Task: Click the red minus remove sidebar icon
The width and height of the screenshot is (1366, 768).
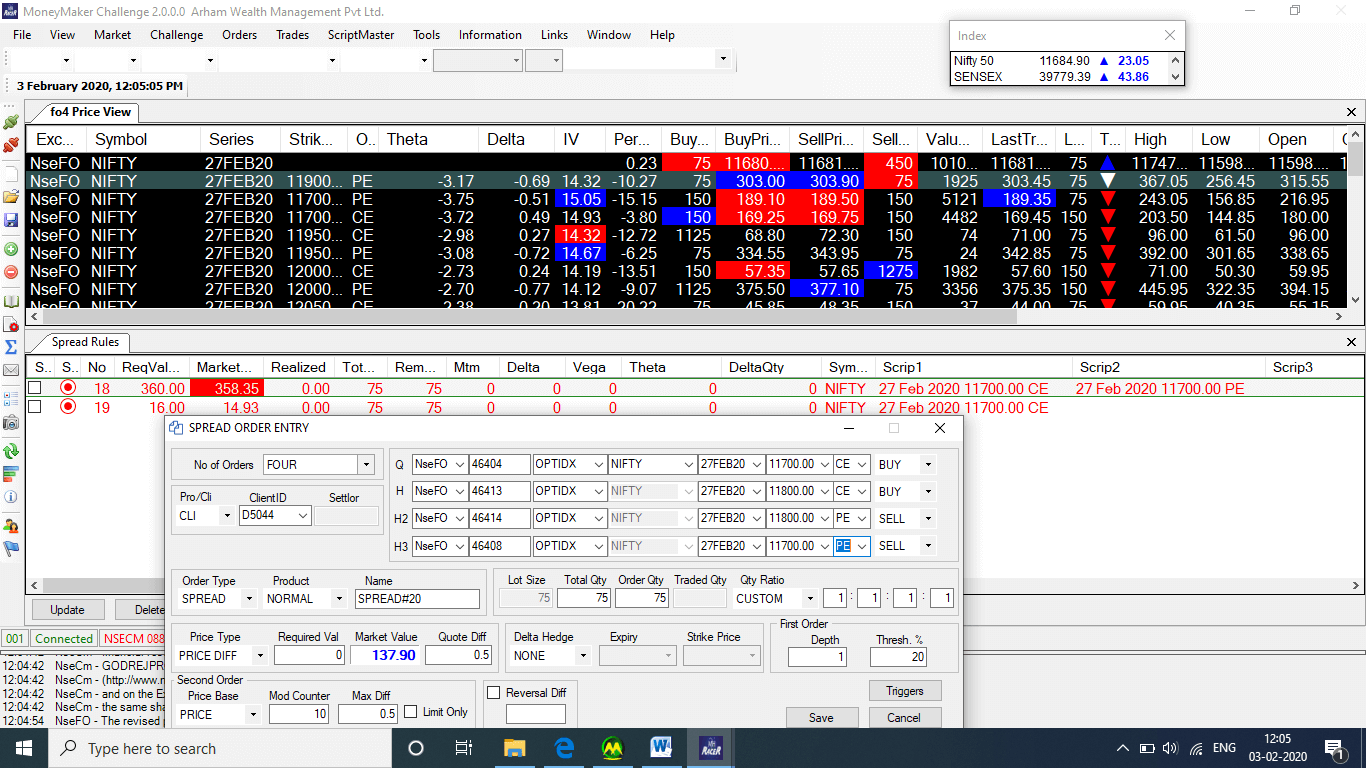Action: pyautogui.click(x=11, y=271)
